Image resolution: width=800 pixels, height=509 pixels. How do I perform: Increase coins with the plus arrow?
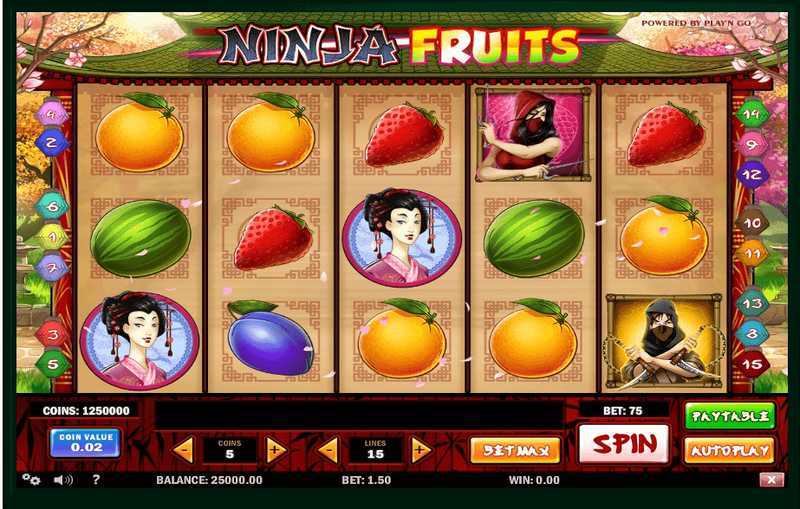[x=276, y=450]
